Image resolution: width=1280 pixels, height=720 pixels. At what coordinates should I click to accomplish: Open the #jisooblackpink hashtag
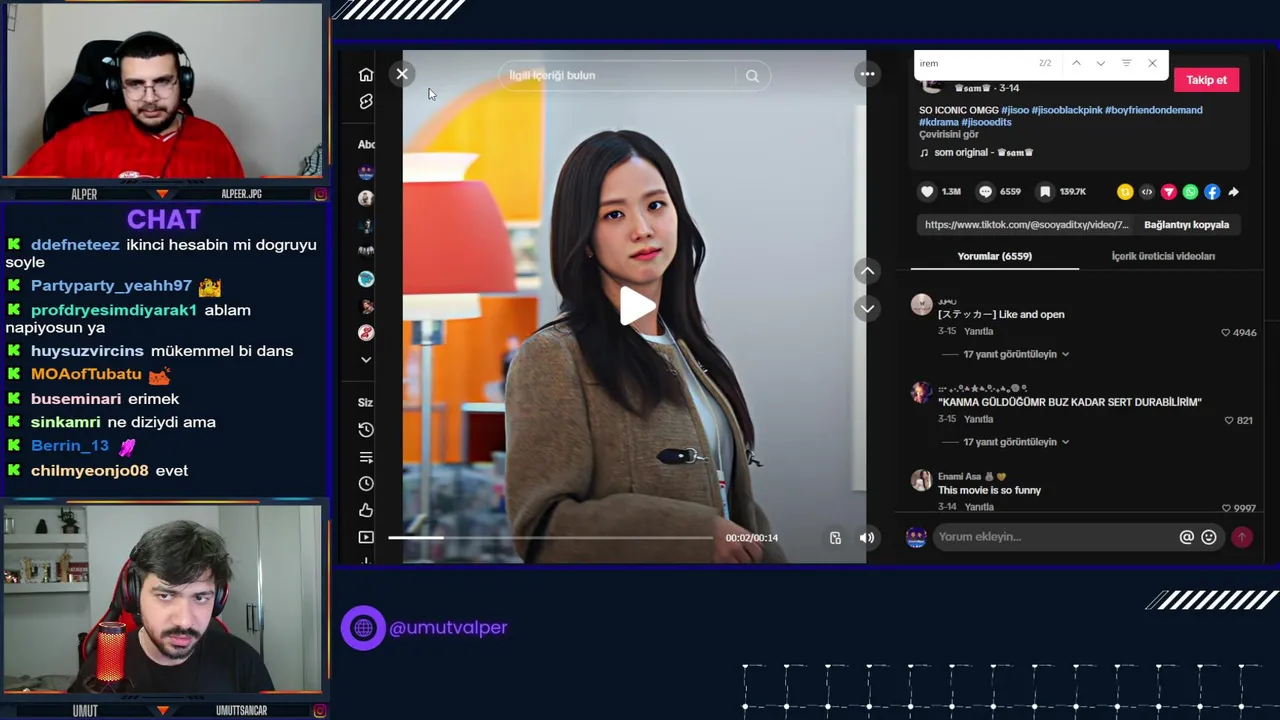[x=1066, y=110]
